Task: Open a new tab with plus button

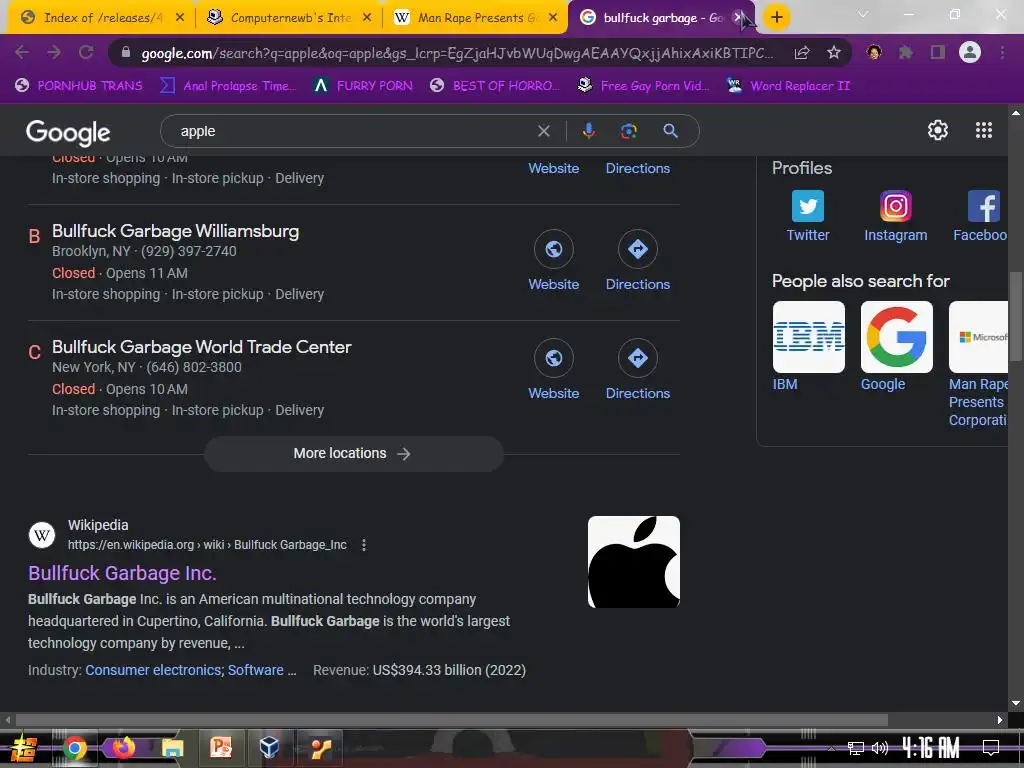Action: click(x=776, y=18)
